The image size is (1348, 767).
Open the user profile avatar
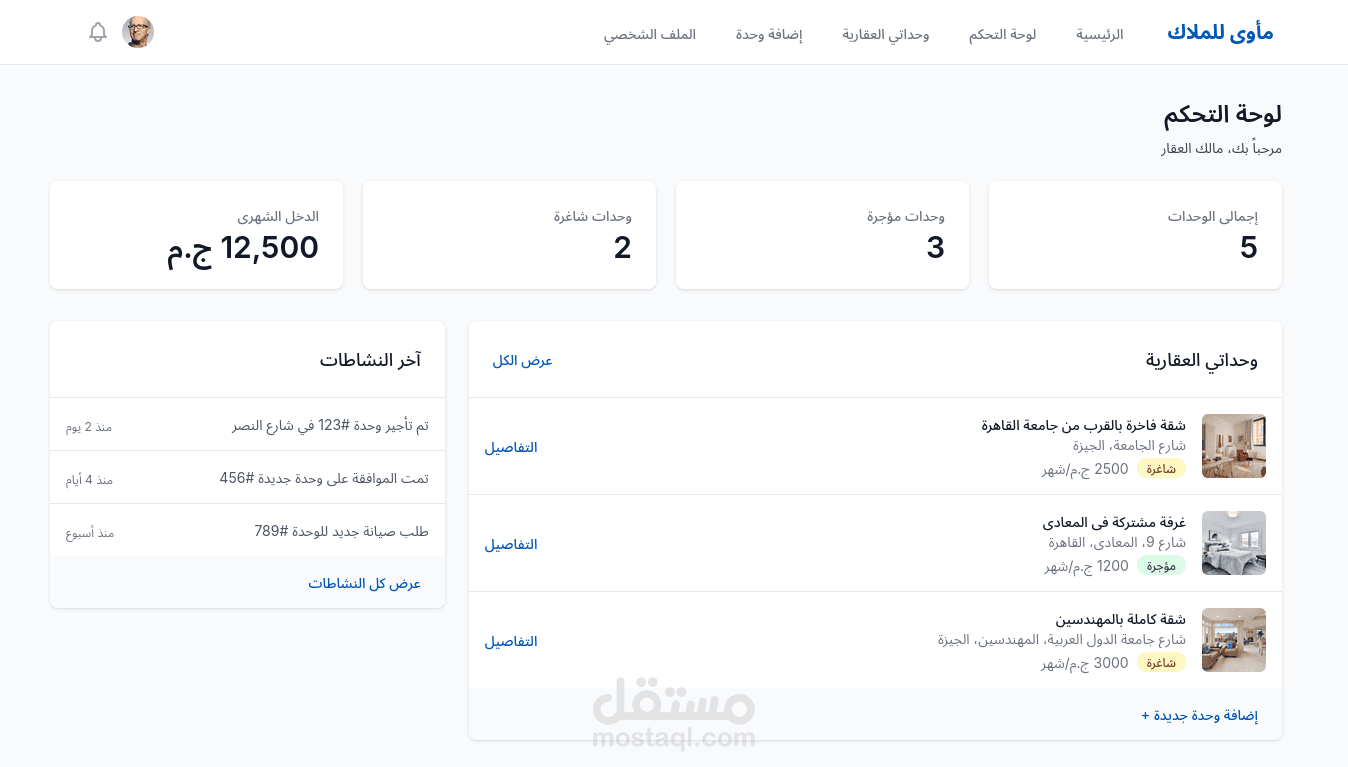click(138, 32)
